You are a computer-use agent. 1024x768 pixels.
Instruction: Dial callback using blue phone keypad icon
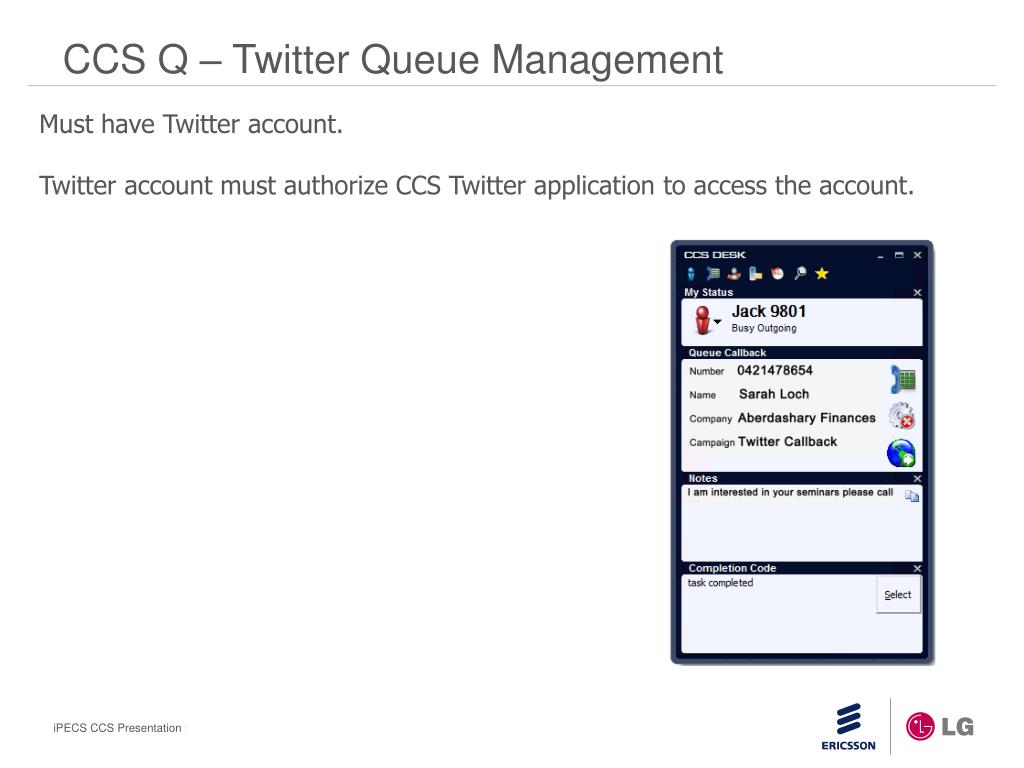pyautogui.click(x=903, y=379)
